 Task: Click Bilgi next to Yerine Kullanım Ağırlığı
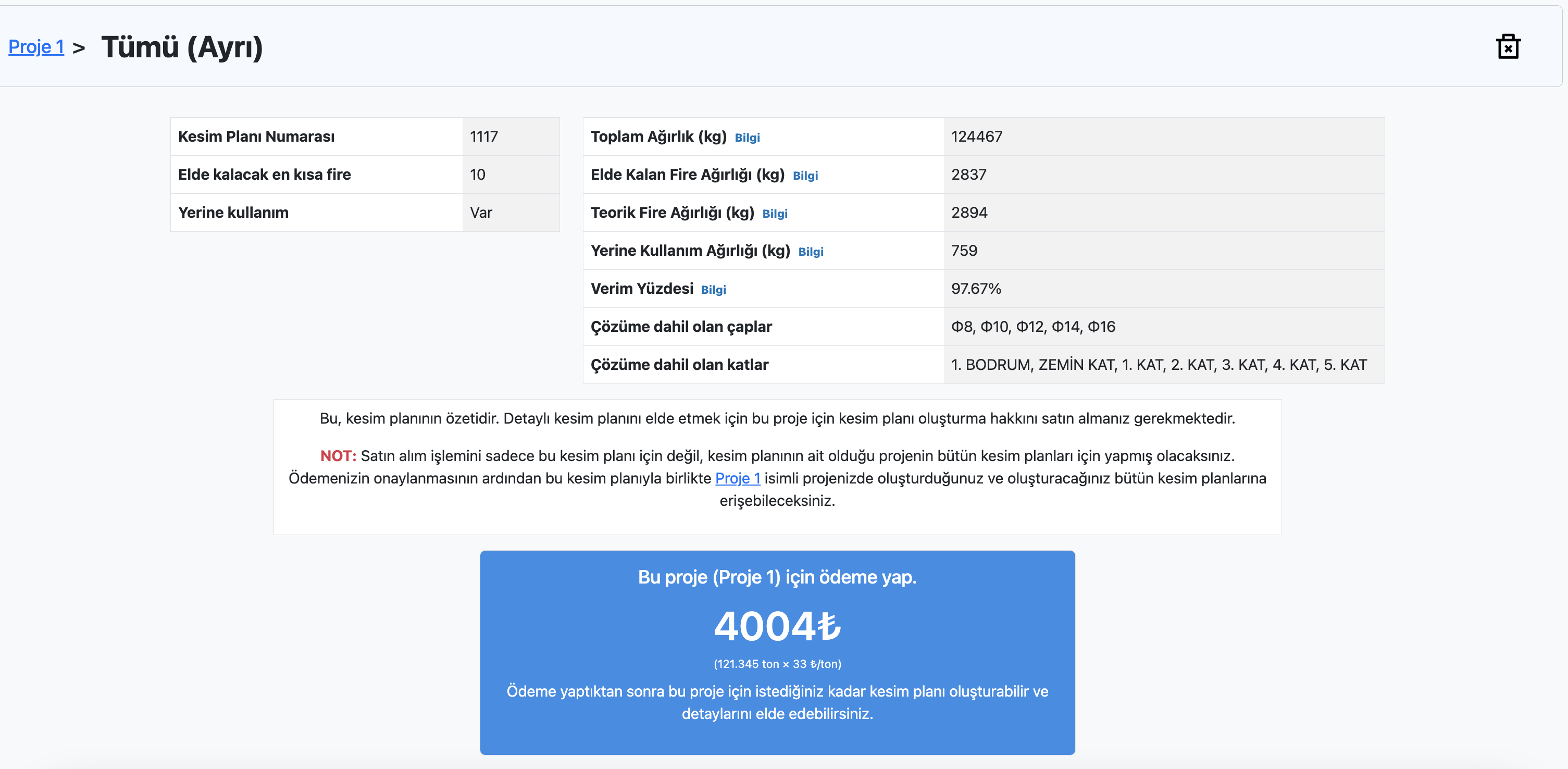tap(810, 252)
